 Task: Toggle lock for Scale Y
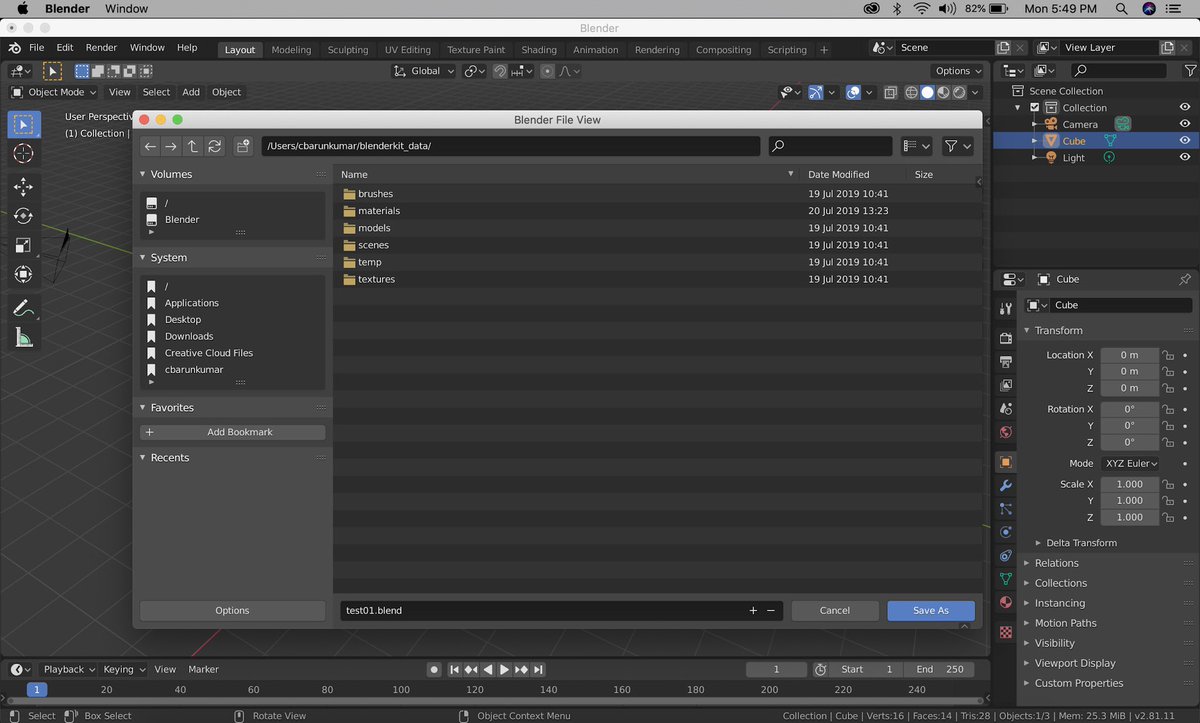pos(1168,501)
